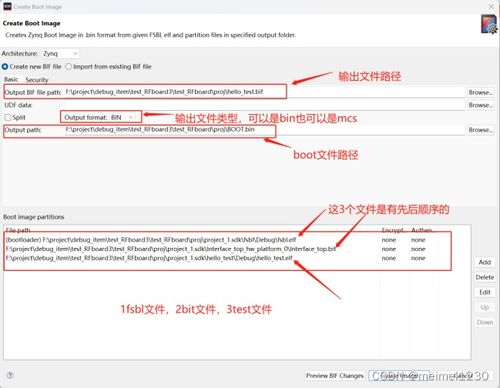Delete the selected partition
The width and height of the screenshot is (500, 388).
[485, 277]
